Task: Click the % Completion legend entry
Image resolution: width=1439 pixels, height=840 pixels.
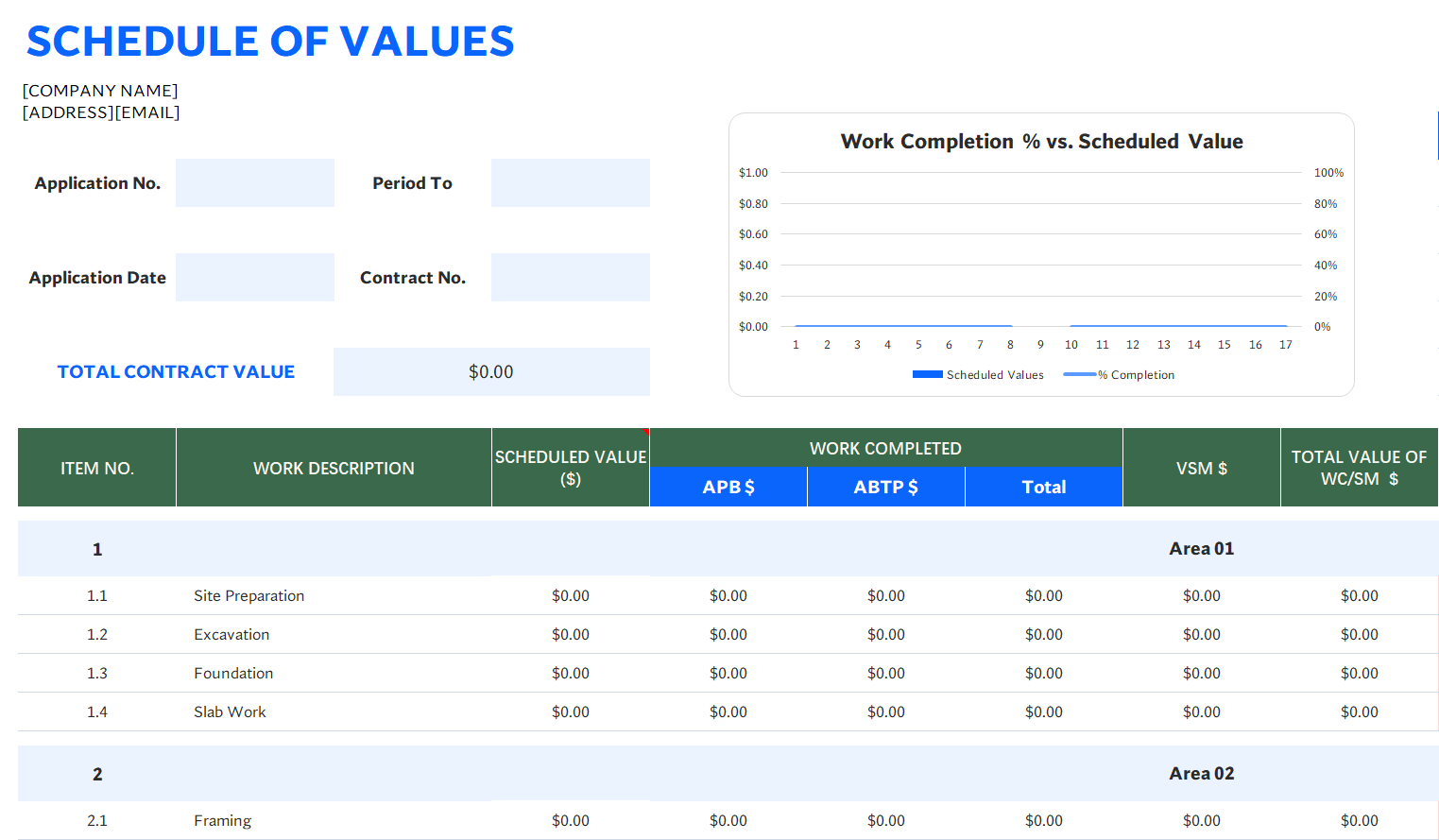Action: click(x=1119, y=375)
